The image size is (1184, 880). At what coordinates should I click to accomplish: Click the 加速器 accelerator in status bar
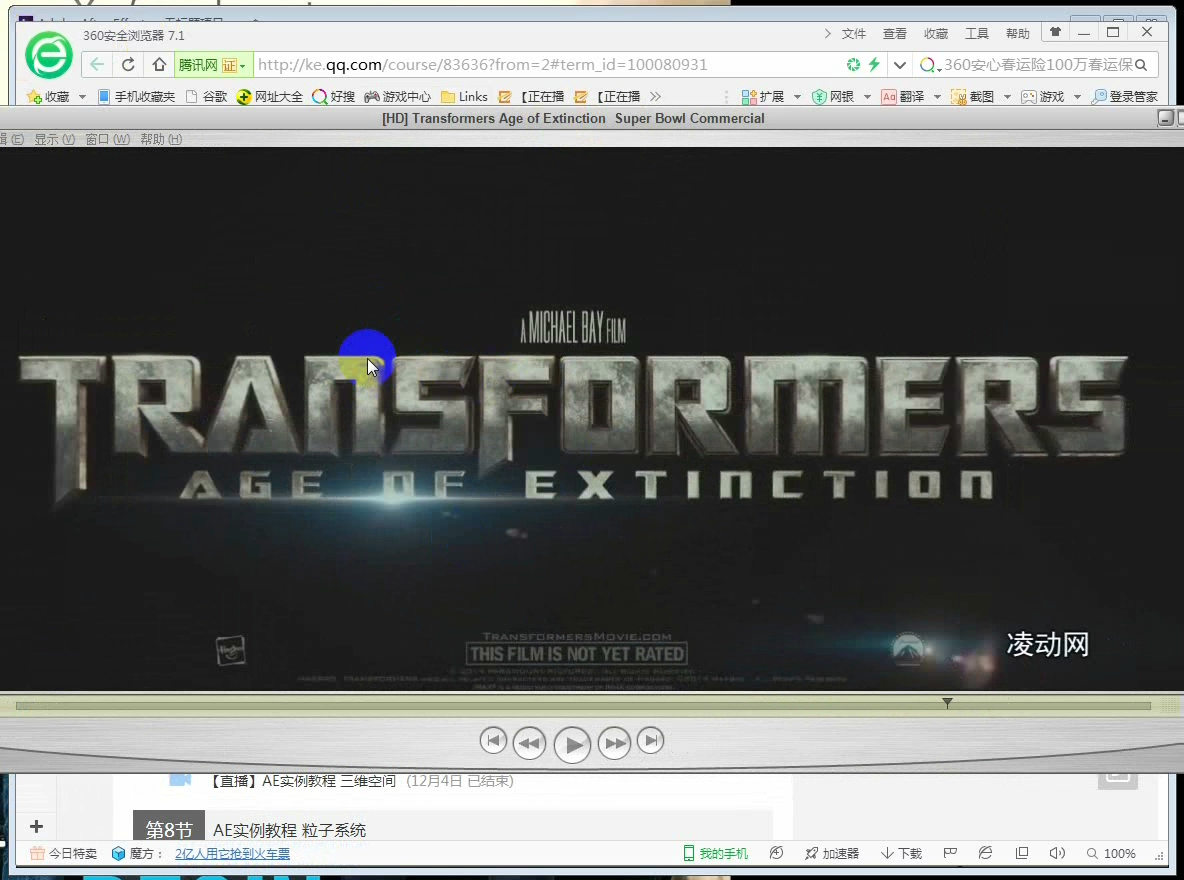point(832,854)
